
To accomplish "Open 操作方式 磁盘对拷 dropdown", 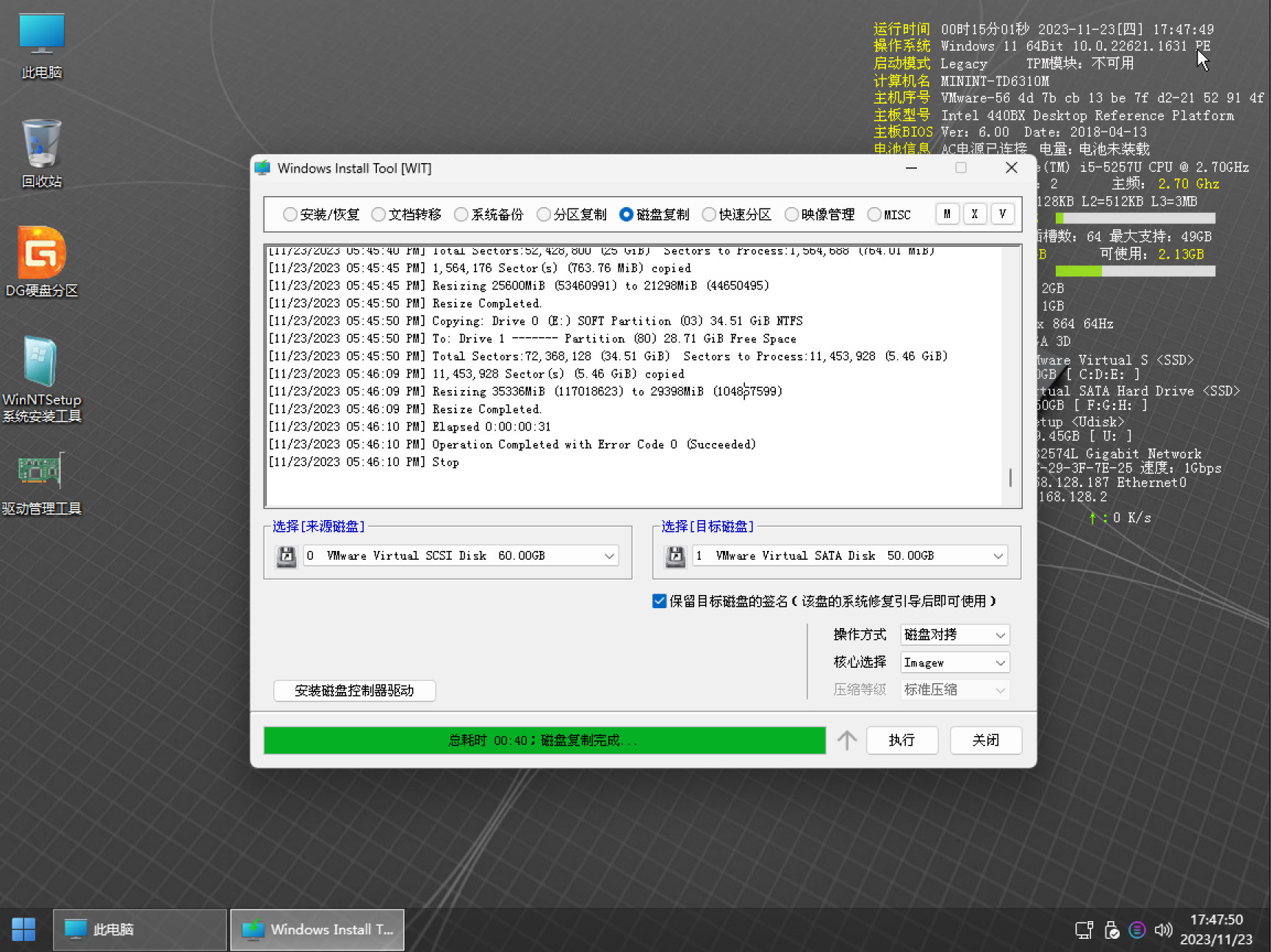I will (955, 635).
